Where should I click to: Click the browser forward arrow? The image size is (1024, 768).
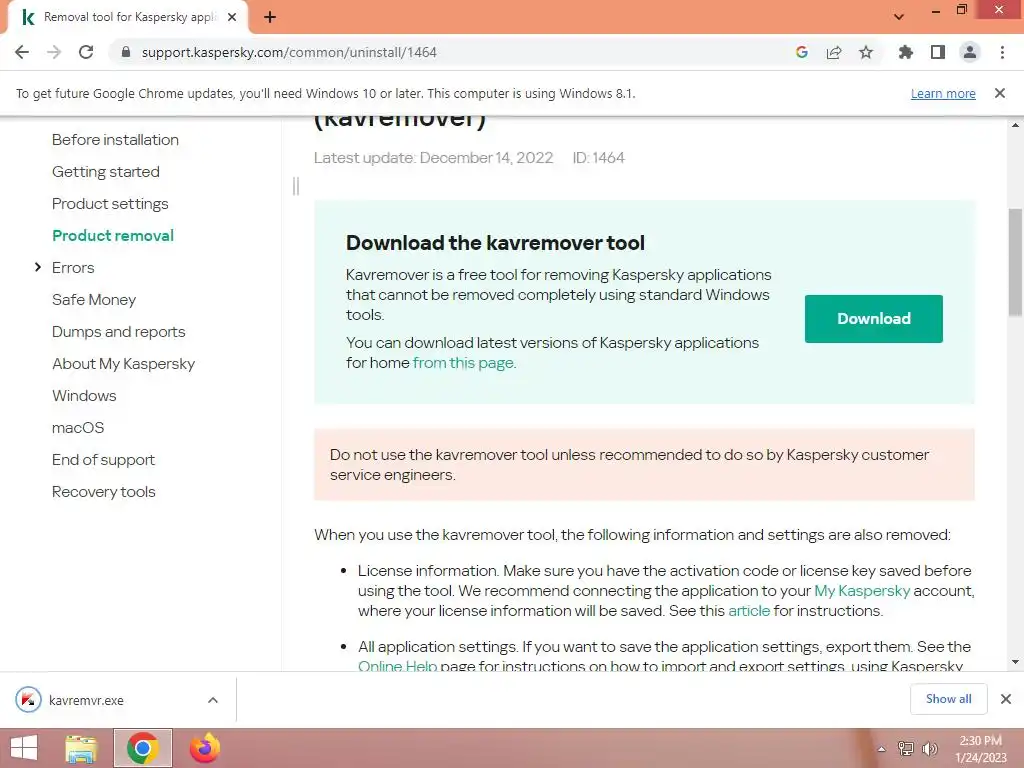pyautogui.click(x=54, y=52)
